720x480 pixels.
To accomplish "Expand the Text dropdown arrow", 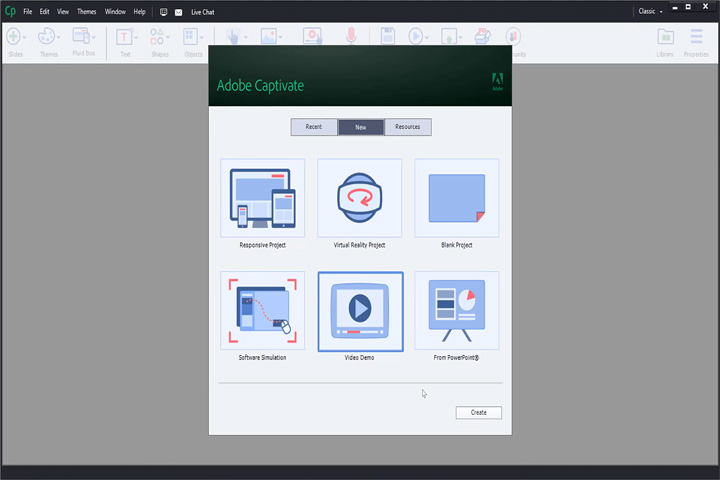I will [136, 37].
